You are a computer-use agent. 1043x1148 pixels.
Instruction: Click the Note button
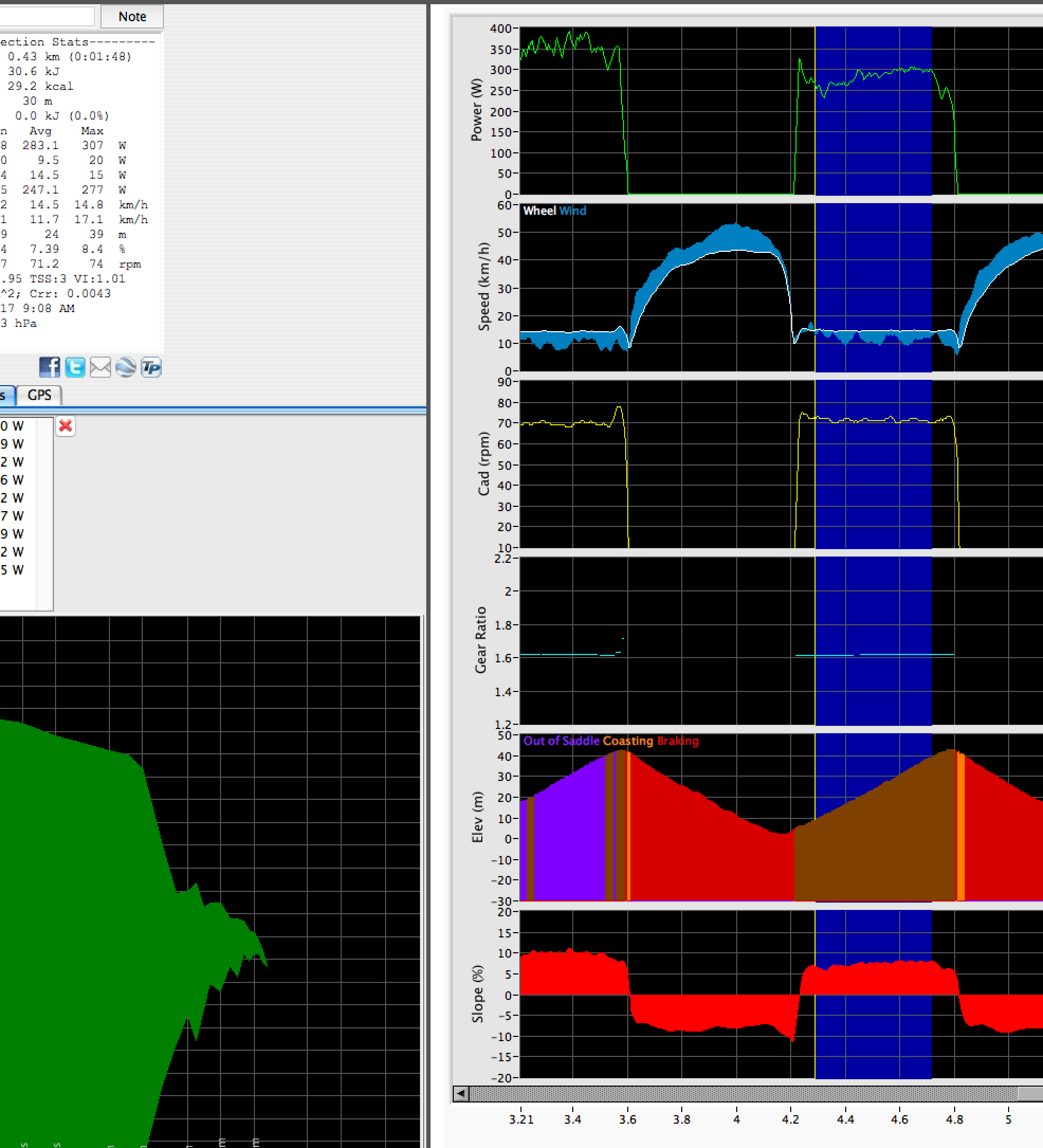[132, 16]
